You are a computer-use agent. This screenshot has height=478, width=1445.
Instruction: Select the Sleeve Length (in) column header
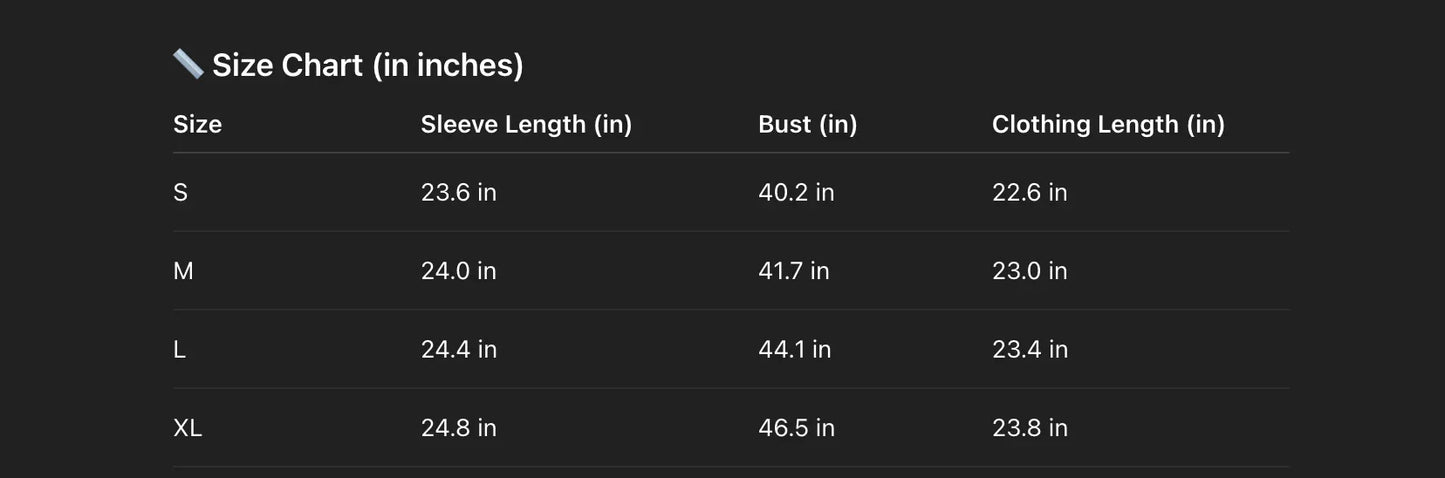coord(526,124)
